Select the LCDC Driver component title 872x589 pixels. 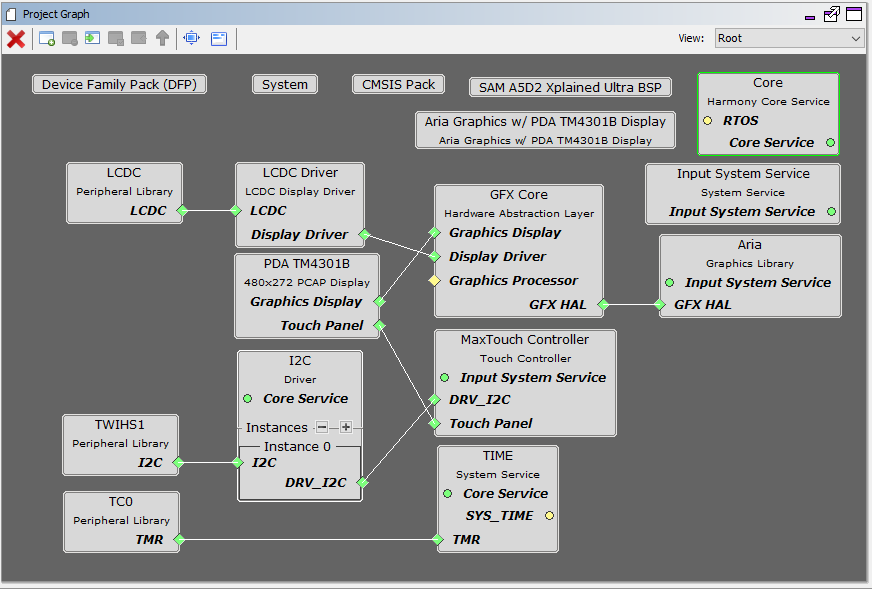click(x=300, y=173)
